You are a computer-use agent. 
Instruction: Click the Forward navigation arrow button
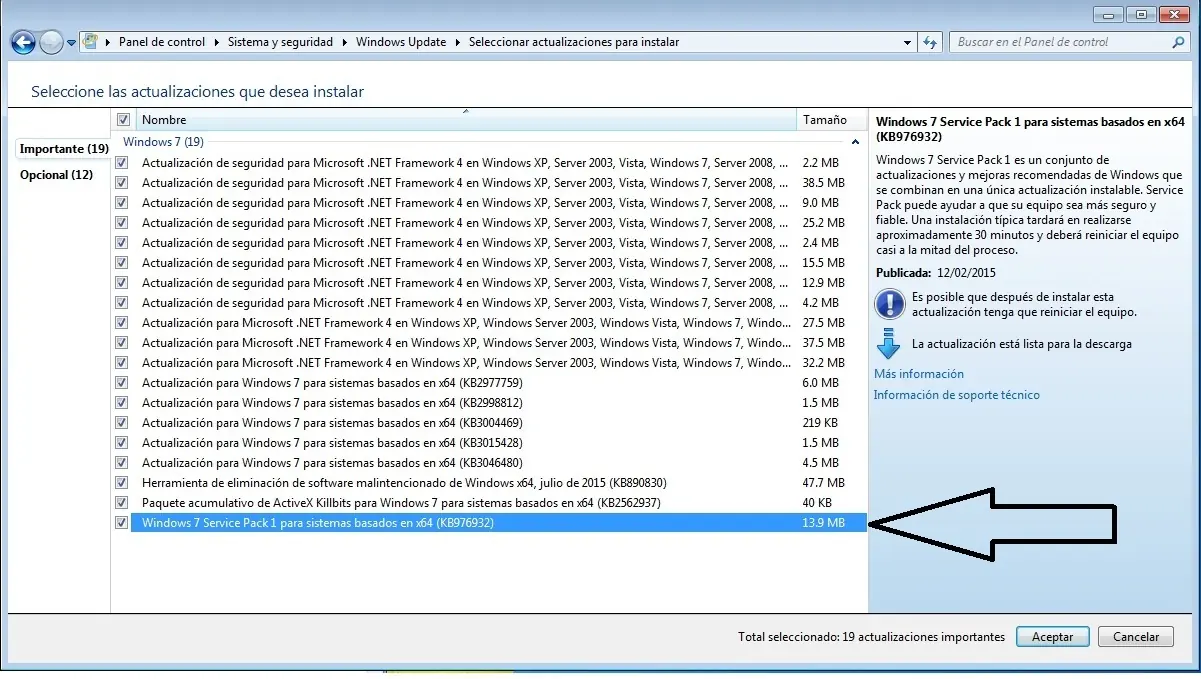coord(52,42)
